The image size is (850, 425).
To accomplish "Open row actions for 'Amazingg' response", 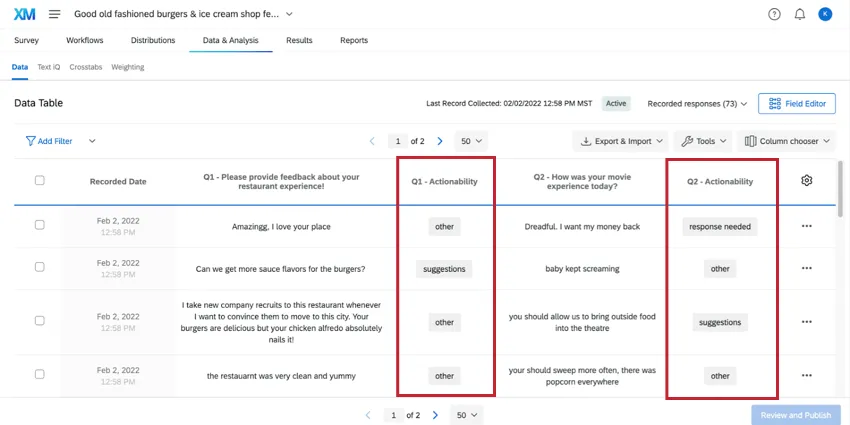I will [x=807, y=226].
